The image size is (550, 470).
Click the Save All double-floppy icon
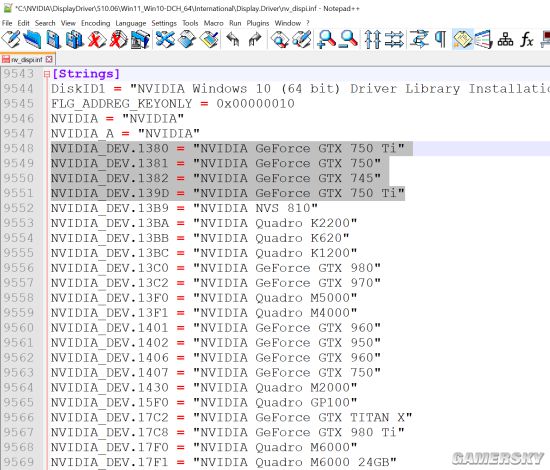point(74,39)
